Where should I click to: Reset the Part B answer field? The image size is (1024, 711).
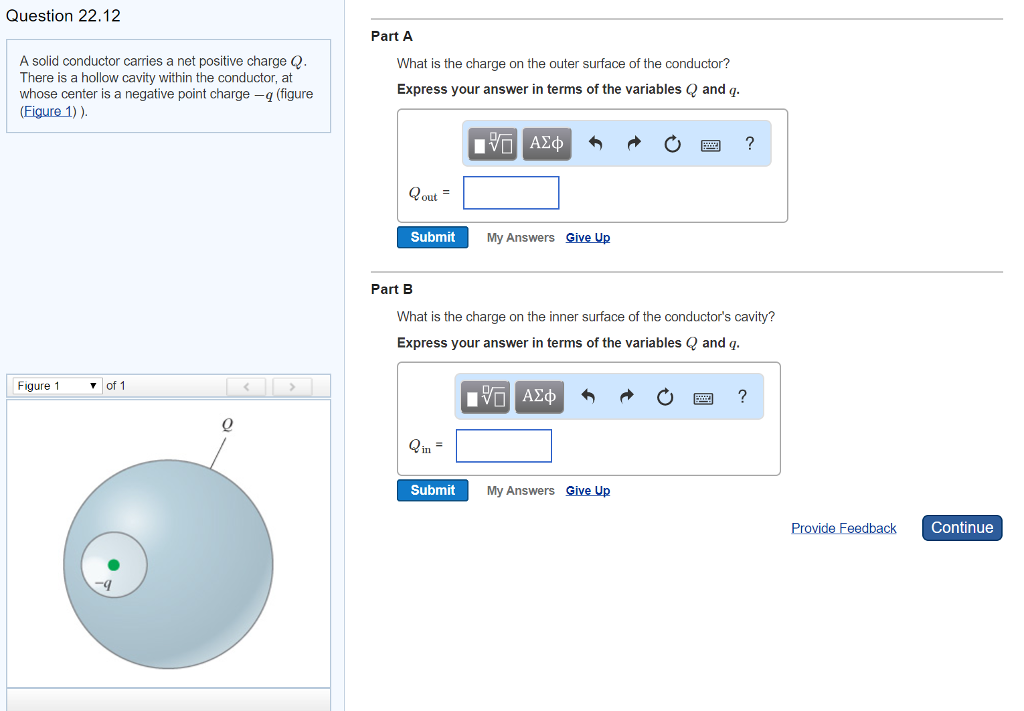tap(665, 397)
